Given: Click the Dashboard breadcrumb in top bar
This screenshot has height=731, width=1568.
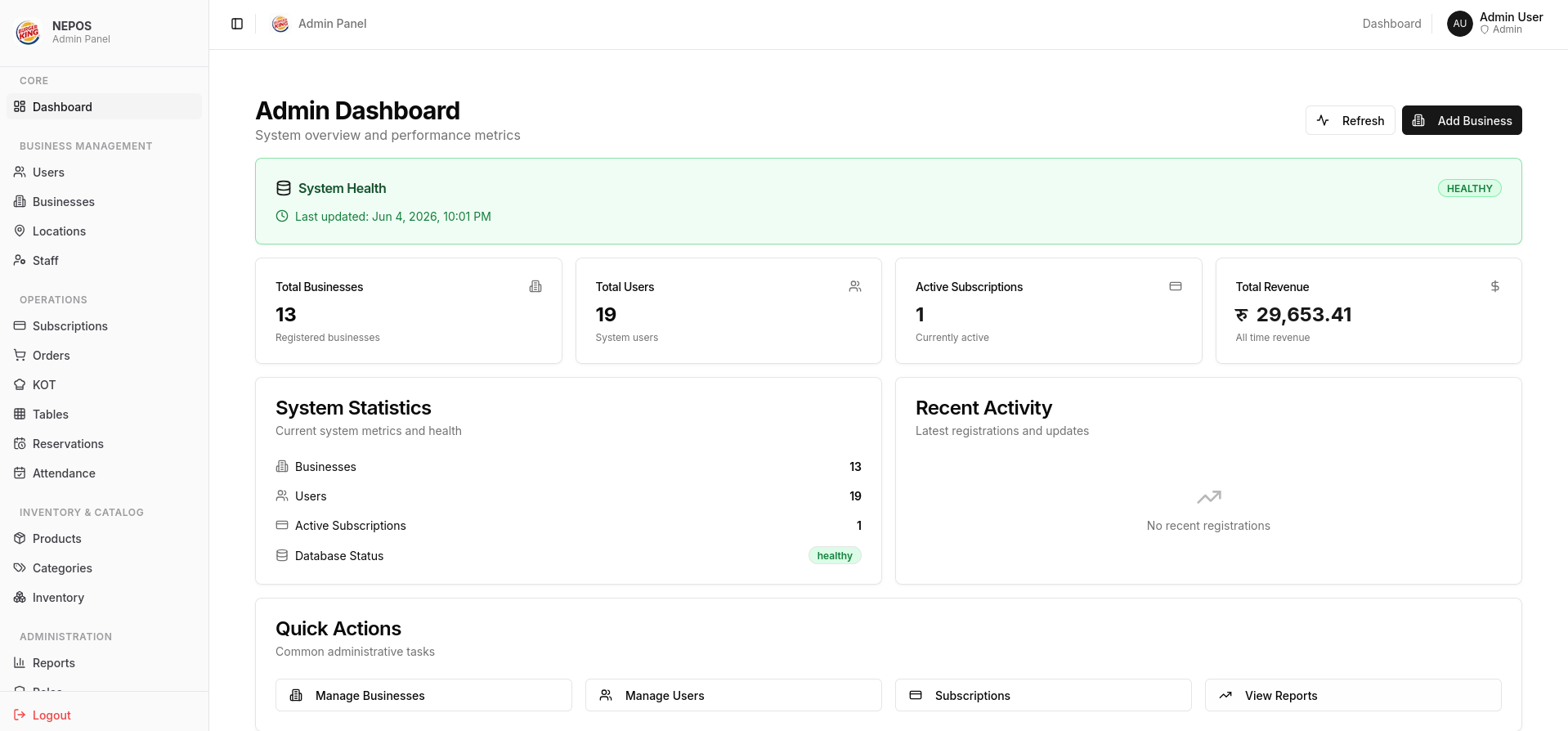Looking at the screenshot, I should pyautogui.click(x=1391, y=24).
